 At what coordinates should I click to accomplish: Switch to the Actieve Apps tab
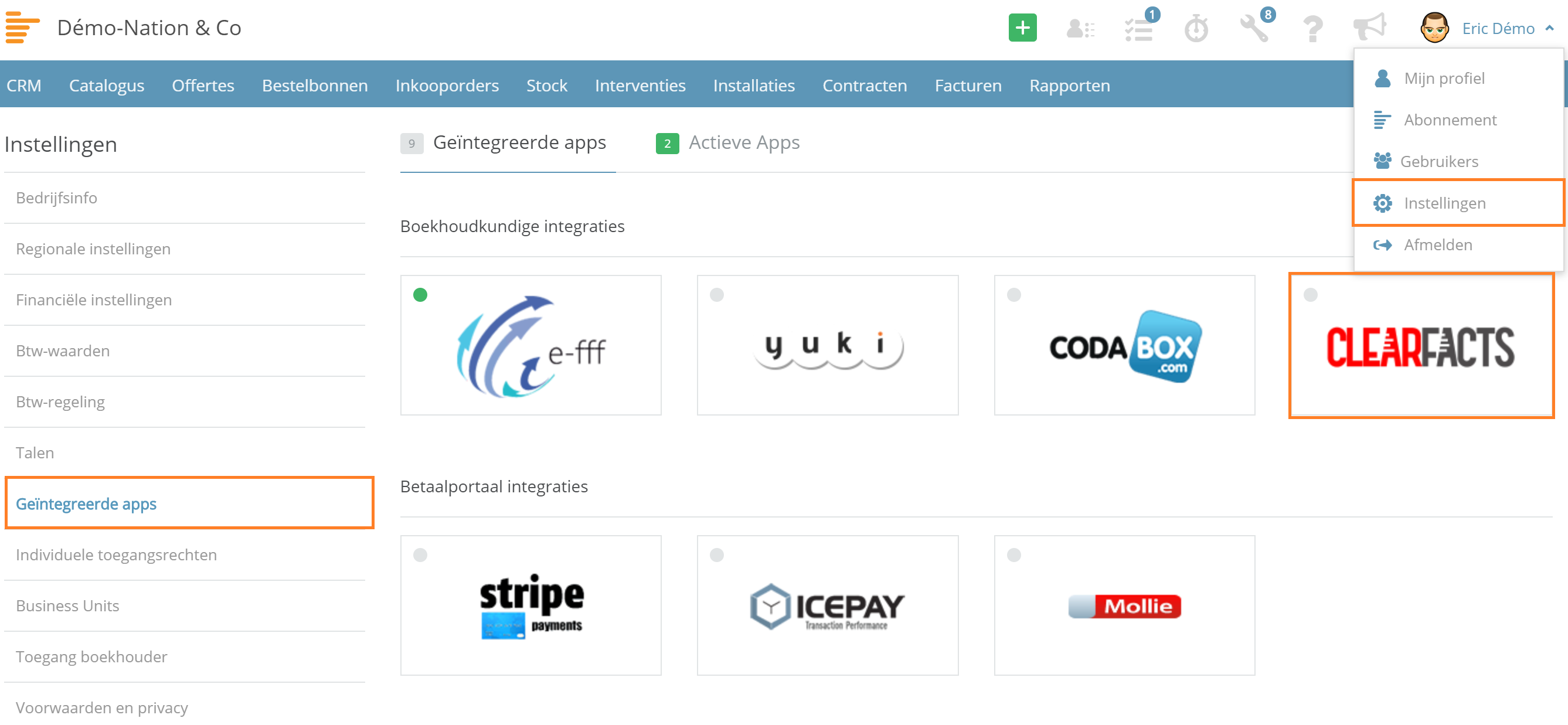(727, 143)
